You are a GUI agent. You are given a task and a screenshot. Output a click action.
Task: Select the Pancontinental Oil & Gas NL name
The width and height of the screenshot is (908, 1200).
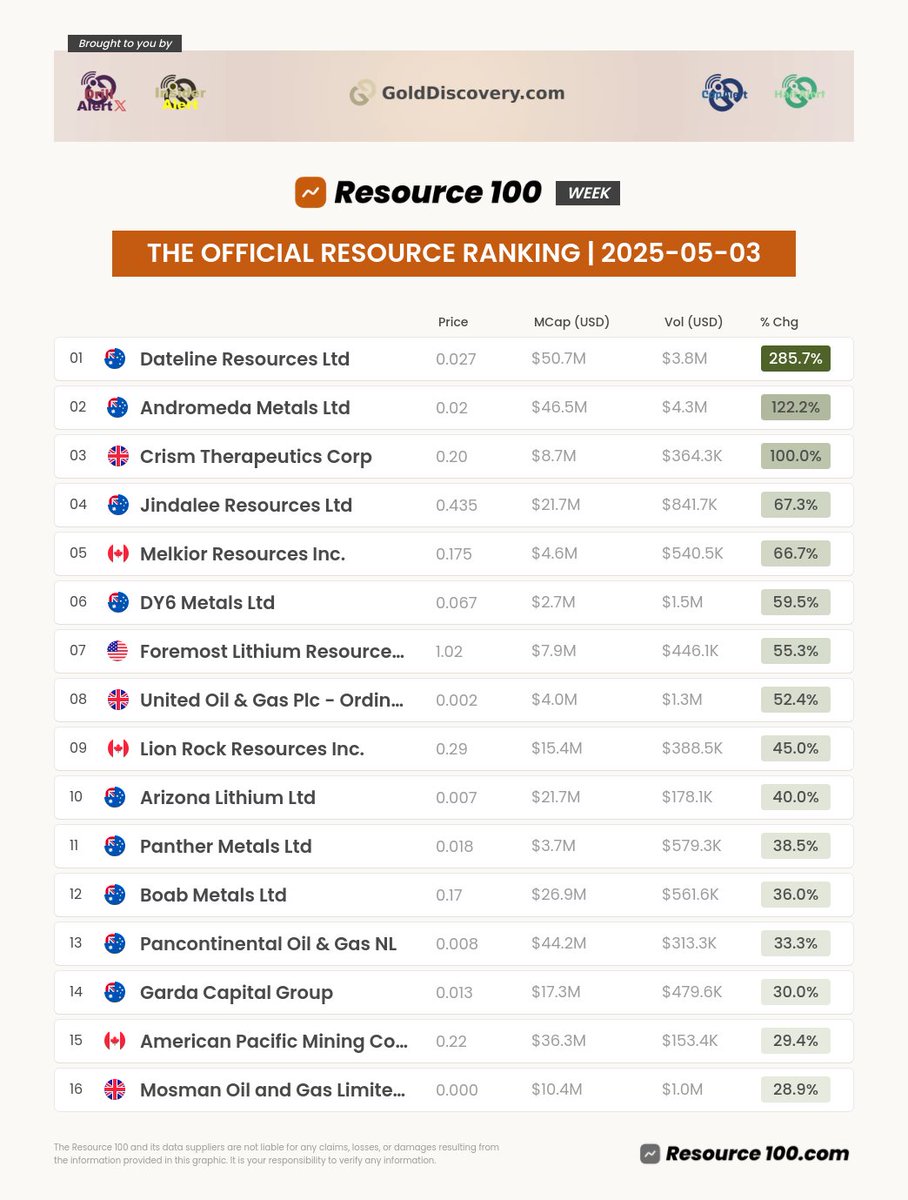[268, 944]
